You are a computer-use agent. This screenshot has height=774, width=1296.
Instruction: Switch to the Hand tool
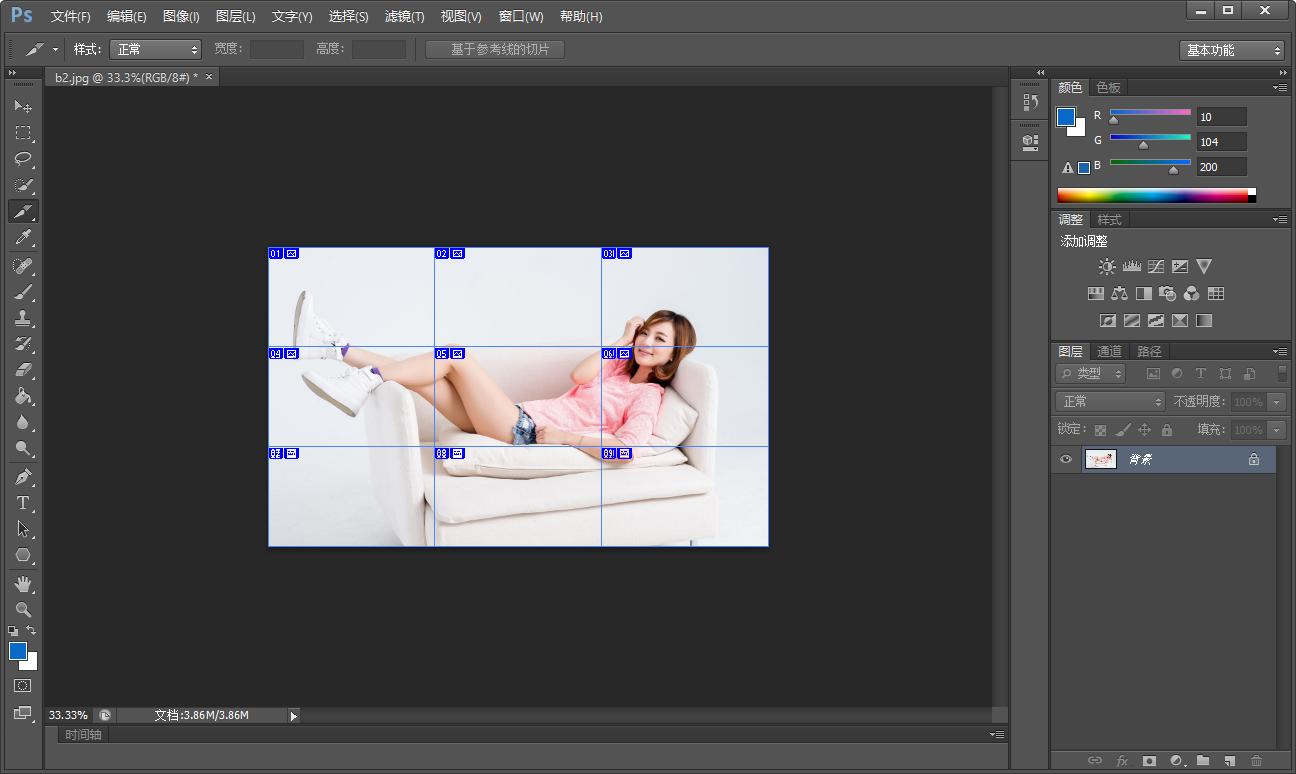coord(23,583)
